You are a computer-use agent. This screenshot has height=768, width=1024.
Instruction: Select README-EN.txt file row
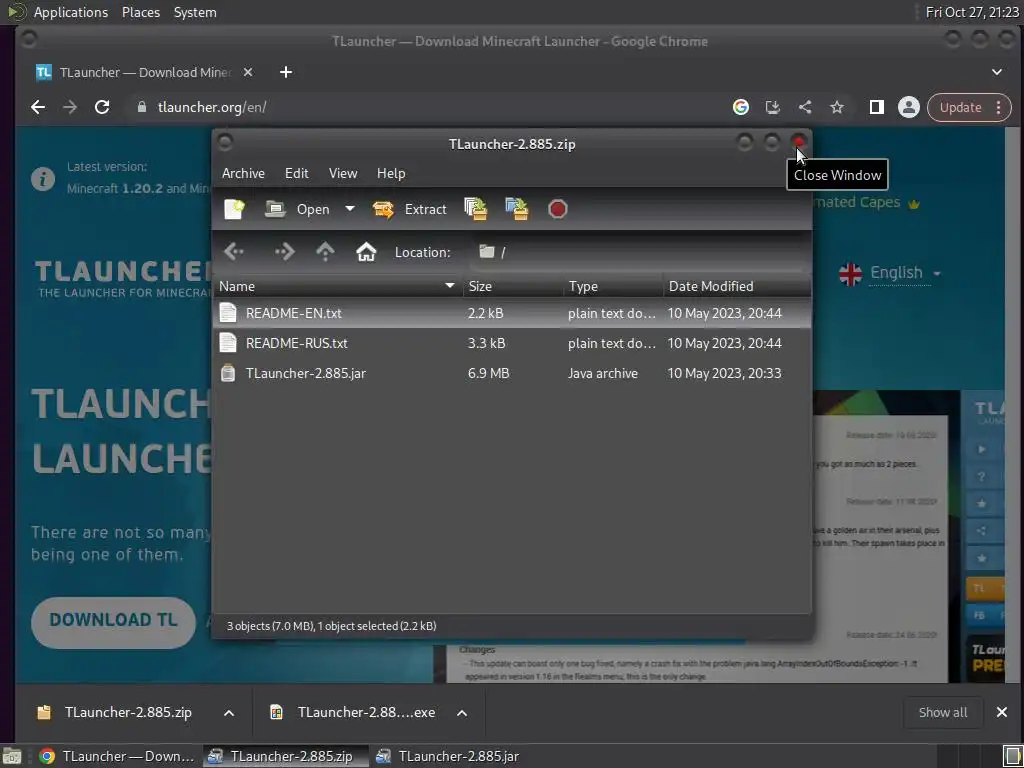click(x=512, y=313)
